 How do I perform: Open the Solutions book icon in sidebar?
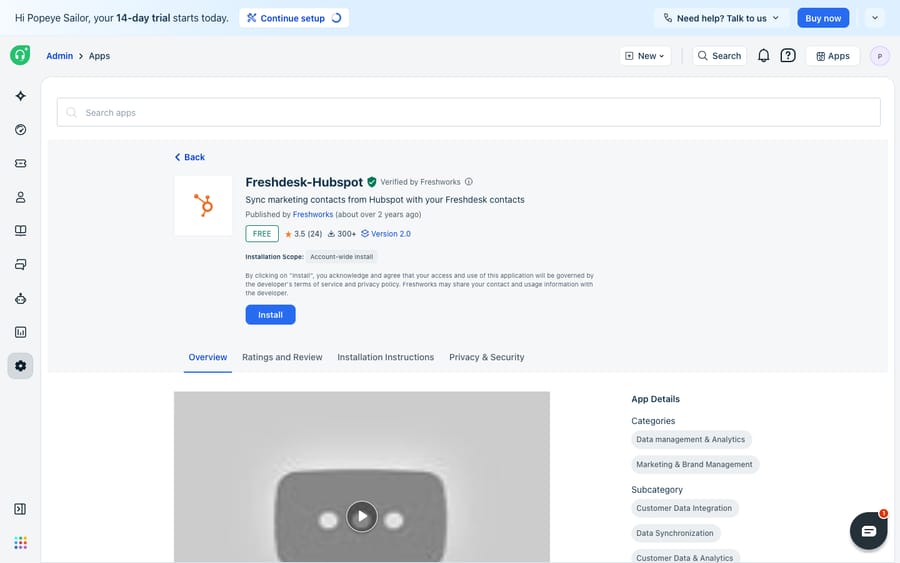pos(21,231)
